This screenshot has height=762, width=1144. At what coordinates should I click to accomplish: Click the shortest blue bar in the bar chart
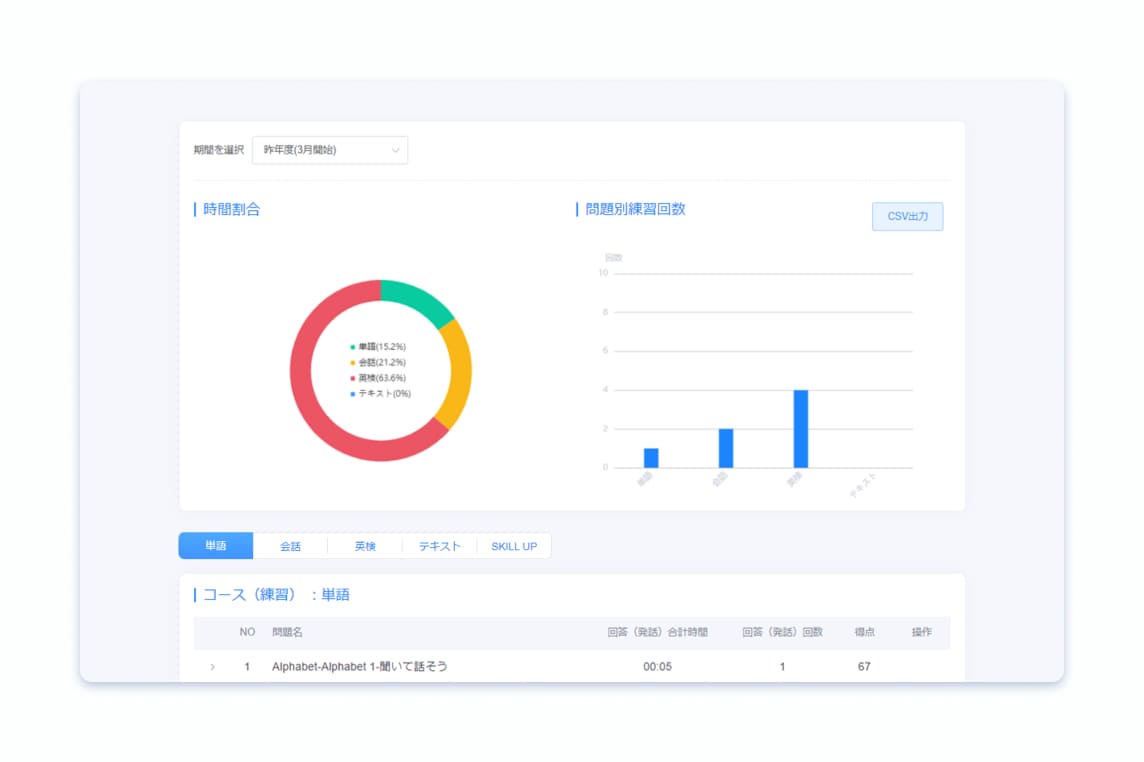651,458
